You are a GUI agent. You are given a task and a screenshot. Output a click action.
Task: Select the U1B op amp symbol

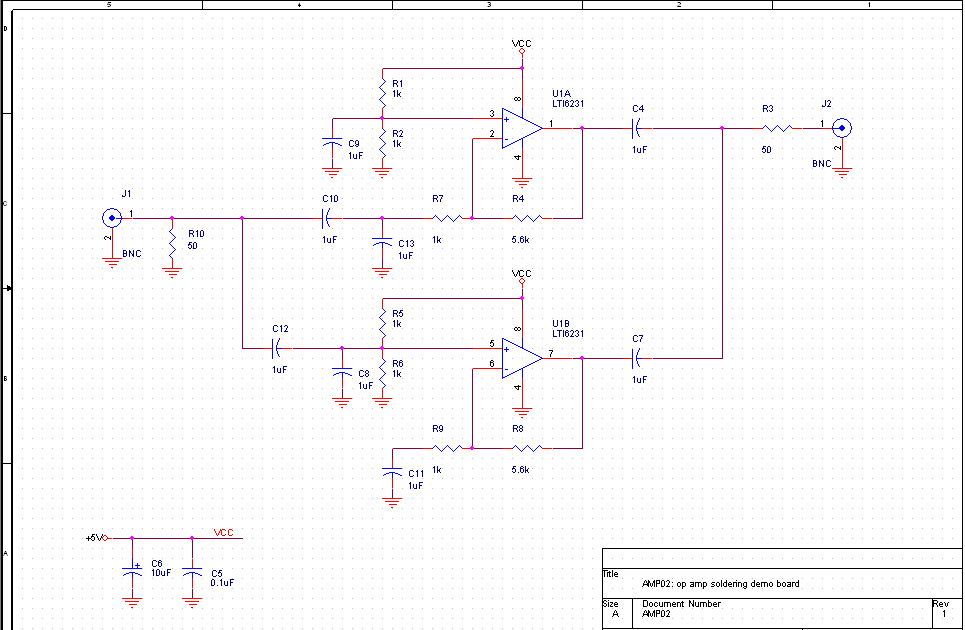(x=521, y=358)
